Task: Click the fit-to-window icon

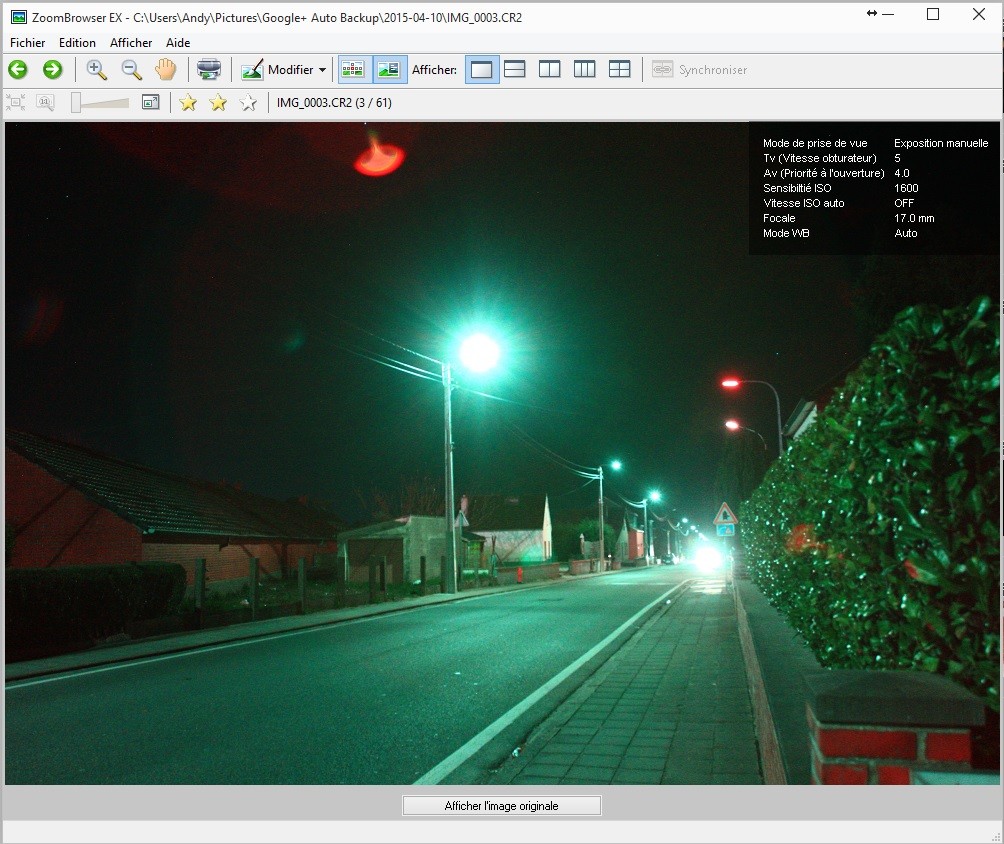Action: tap(15, 102)
